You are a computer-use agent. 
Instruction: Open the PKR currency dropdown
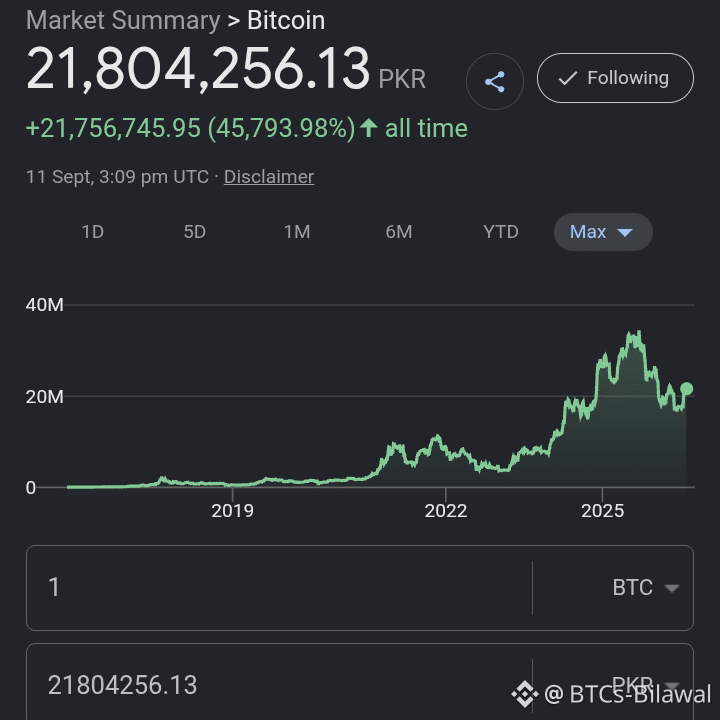pyautogui.click(x=646, y=686)
